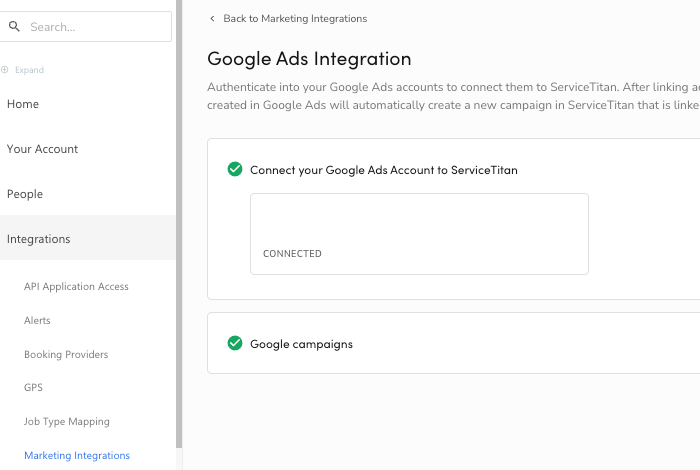The height and width of the screenshot is (470, 700).
Task: Click the small plus icon beside Expand
Action: click(x=5, y=70)
